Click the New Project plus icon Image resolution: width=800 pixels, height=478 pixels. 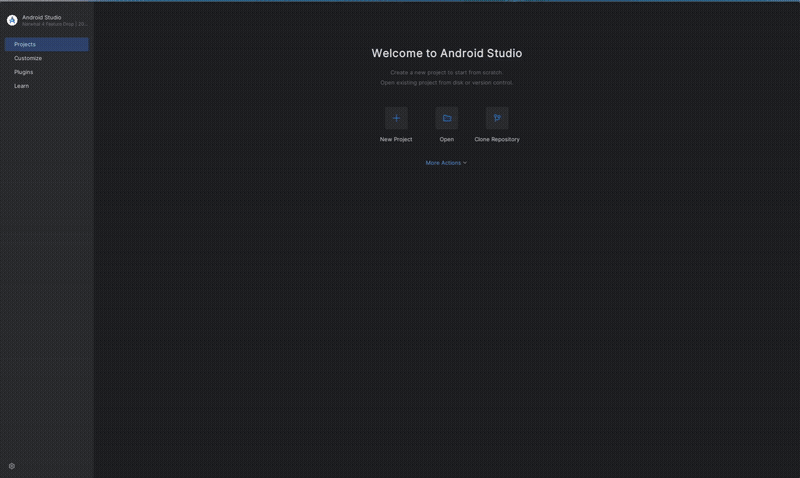coord(396,118)
